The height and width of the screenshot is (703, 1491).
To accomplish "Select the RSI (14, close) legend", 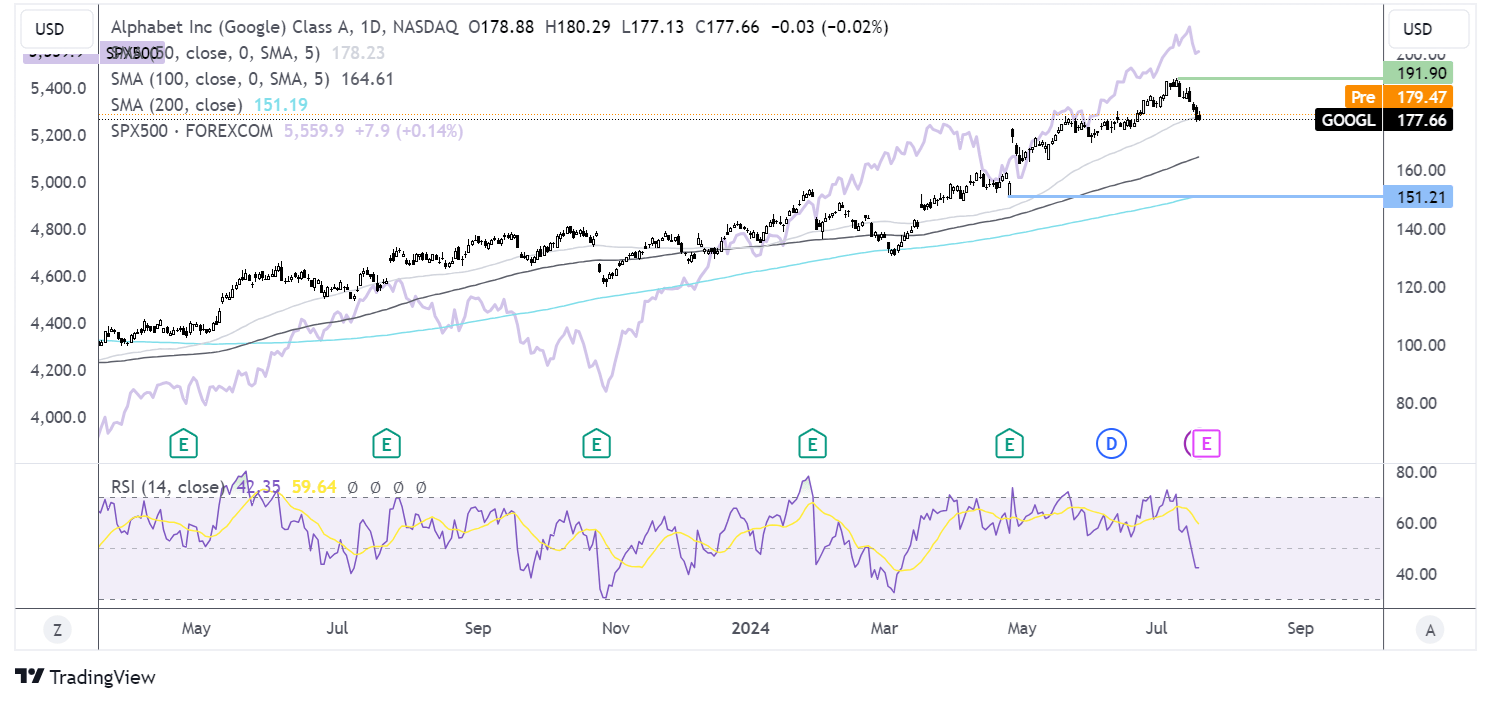I will point(168,487).
